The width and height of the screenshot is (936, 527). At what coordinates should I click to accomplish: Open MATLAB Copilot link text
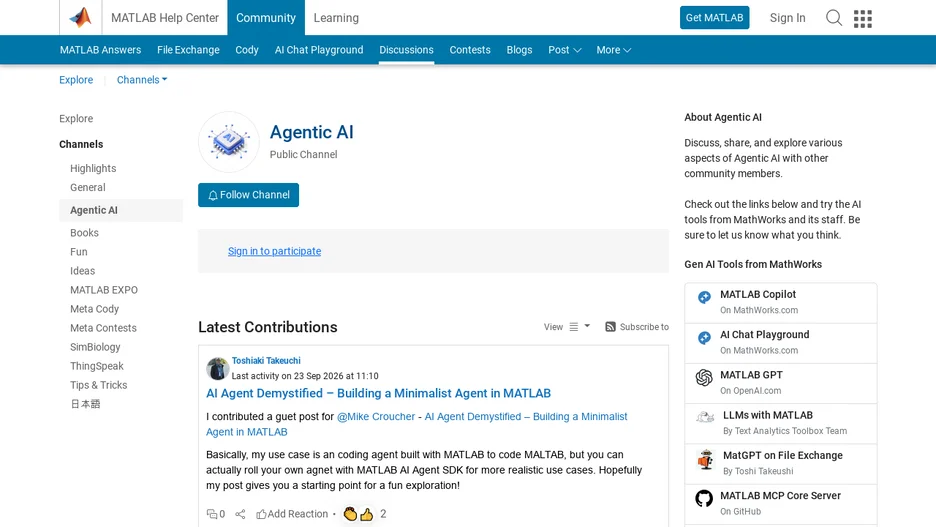click(x=758, y=294)
